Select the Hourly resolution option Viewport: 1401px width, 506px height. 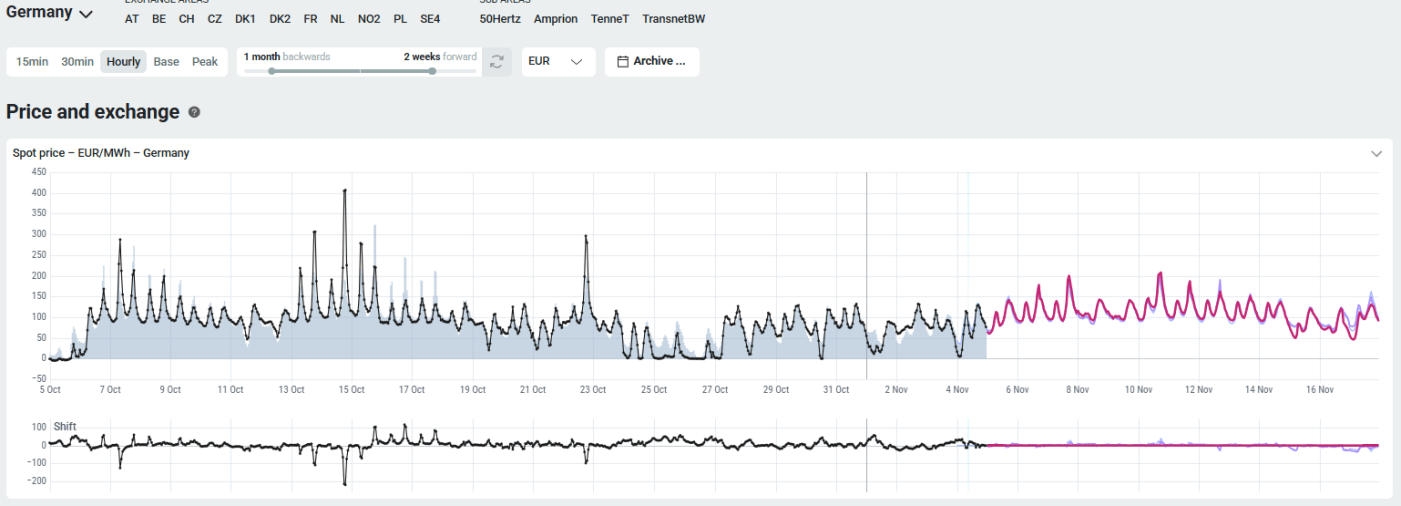(123, 62)
